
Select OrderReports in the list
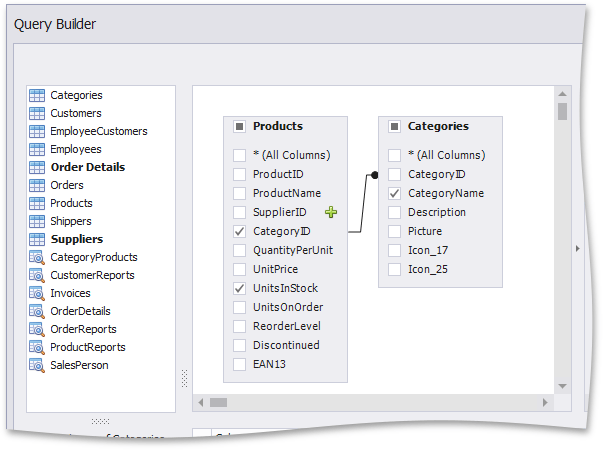83,329
